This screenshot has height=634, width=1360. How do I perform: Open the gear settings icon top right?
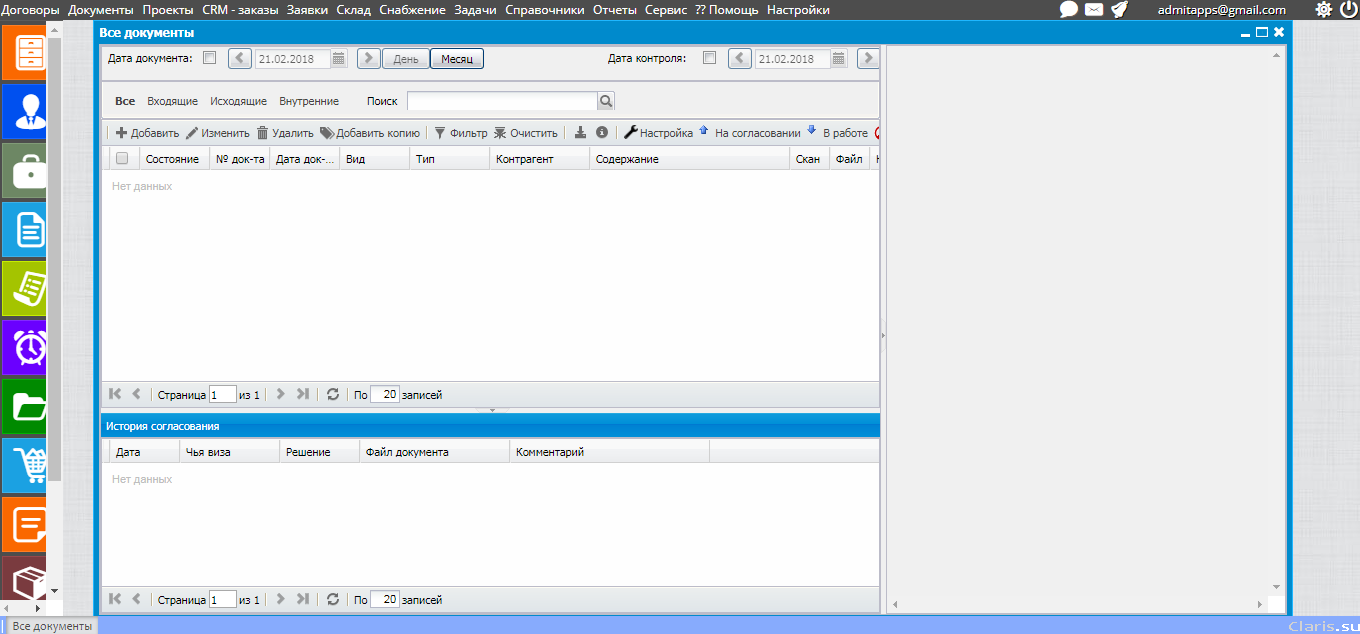1323,9
